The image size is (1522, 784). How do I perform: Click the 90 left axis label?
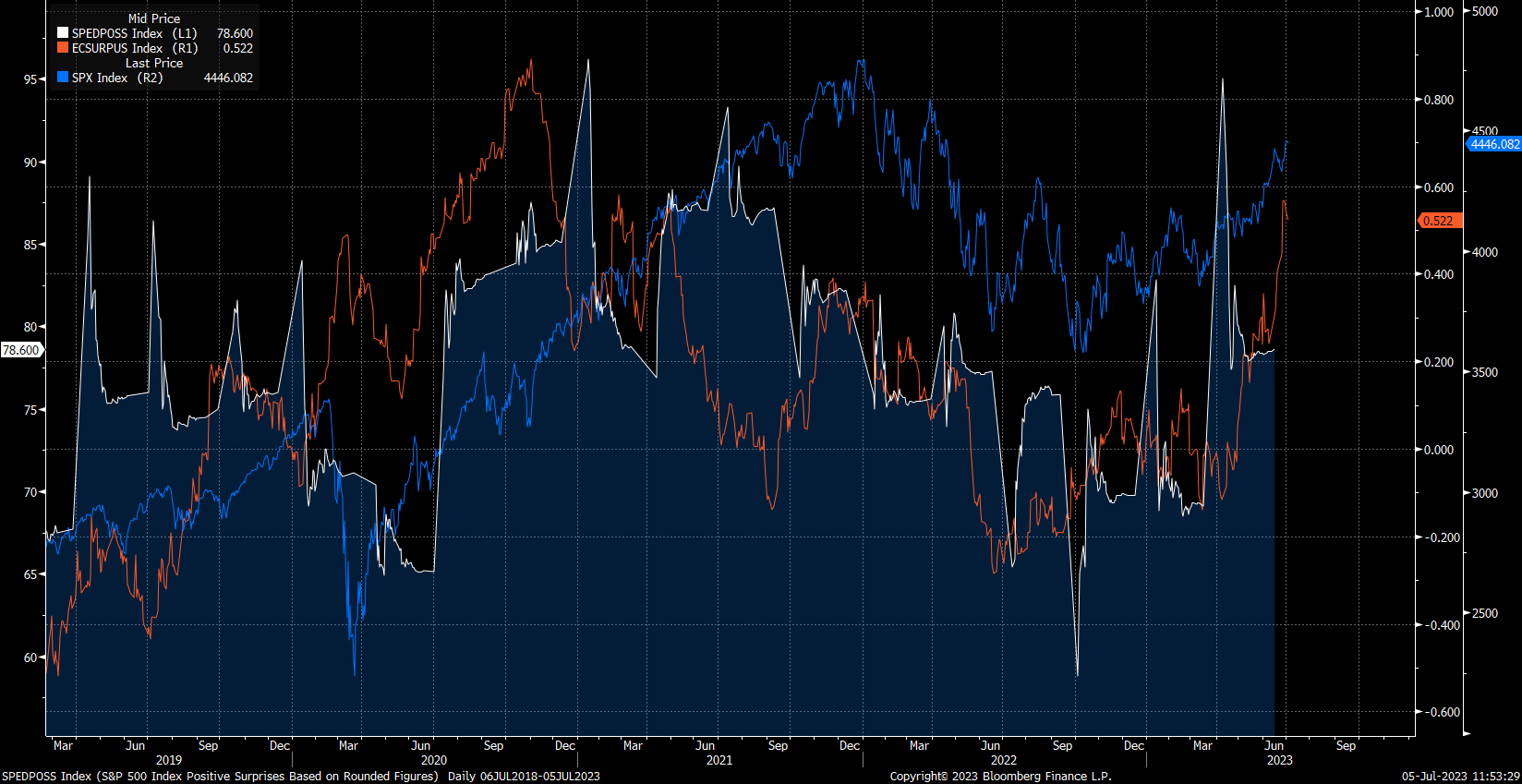[30, 163]
